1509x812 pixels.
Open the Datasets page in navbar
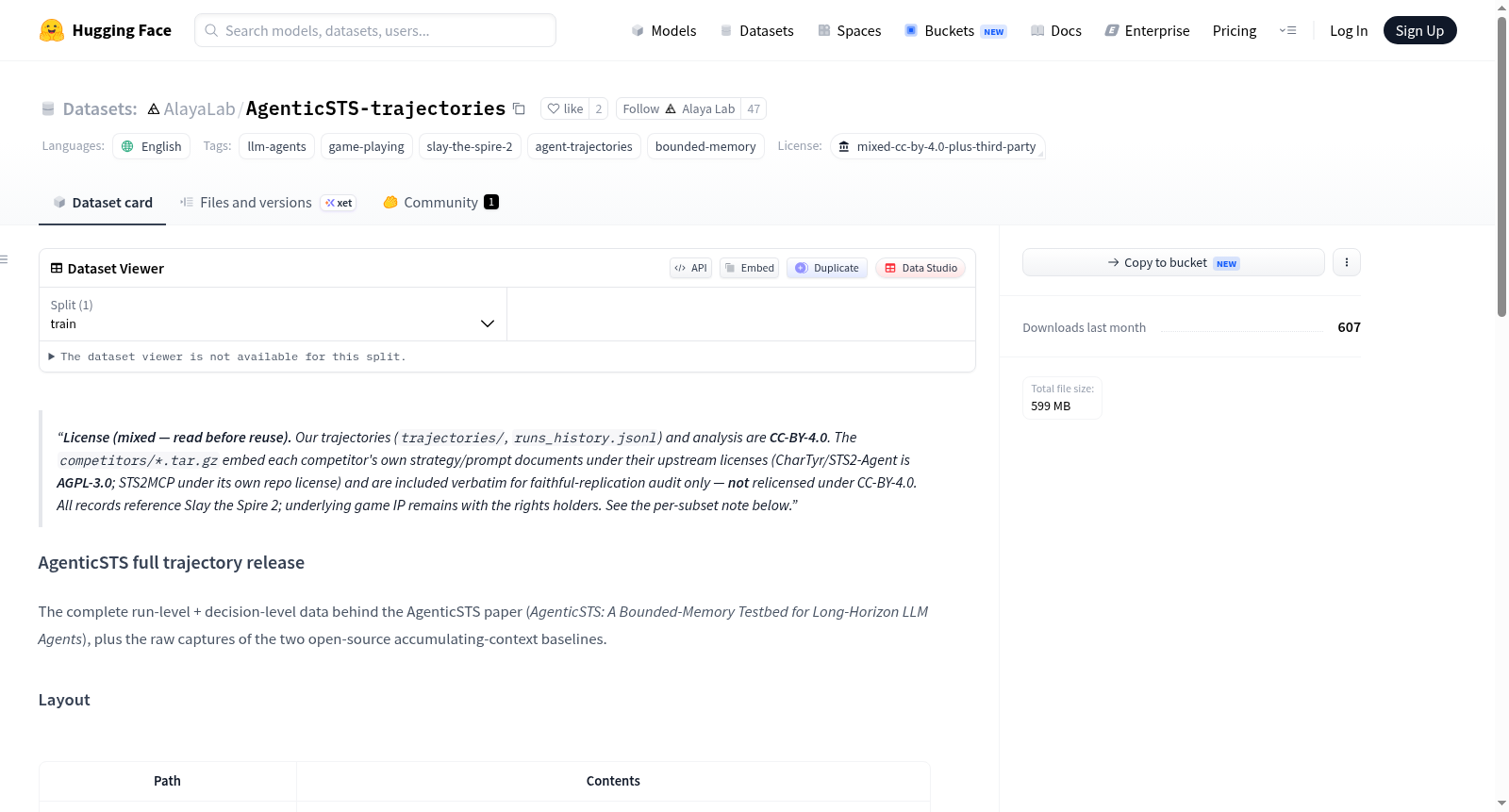coord(757,30)
